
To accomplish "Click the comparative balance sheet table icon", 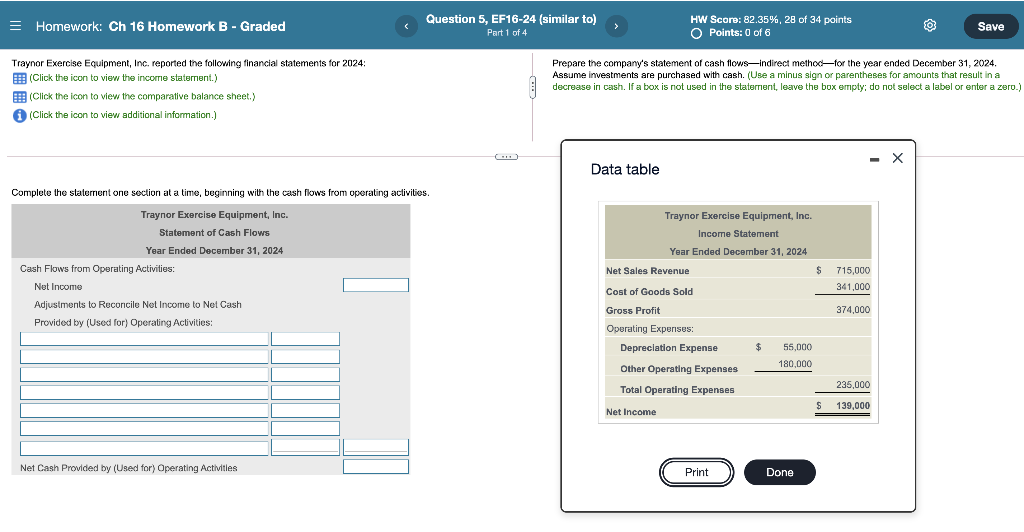I will (x=20, y=97).
